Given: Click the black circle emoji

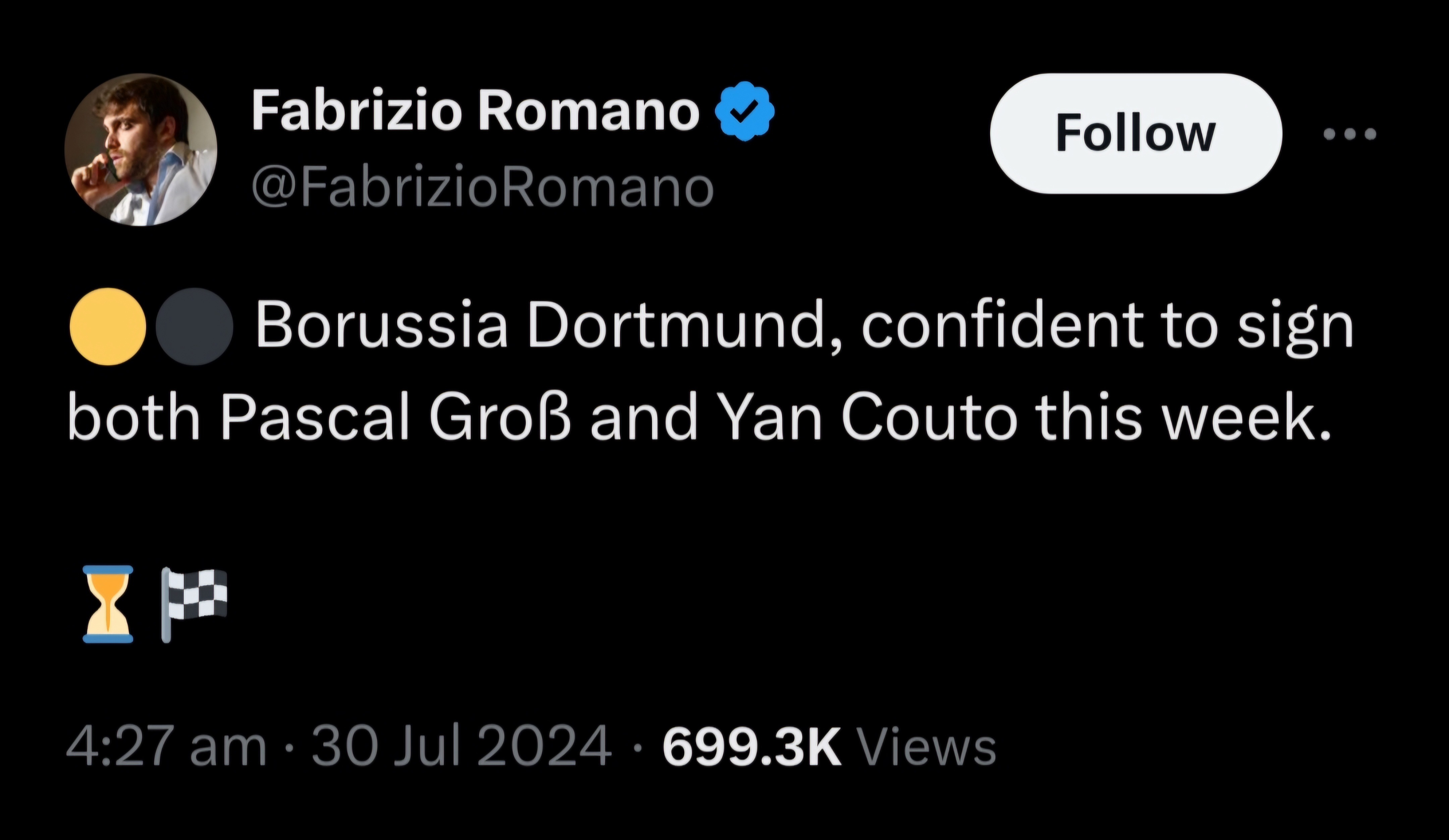Looking at the screenshot, I should tap(194, 327).
